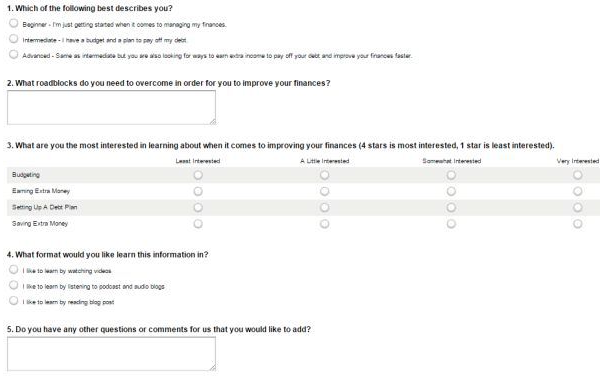Mark Setting Up A Debt Plan A Little Interested

(324, 207)
